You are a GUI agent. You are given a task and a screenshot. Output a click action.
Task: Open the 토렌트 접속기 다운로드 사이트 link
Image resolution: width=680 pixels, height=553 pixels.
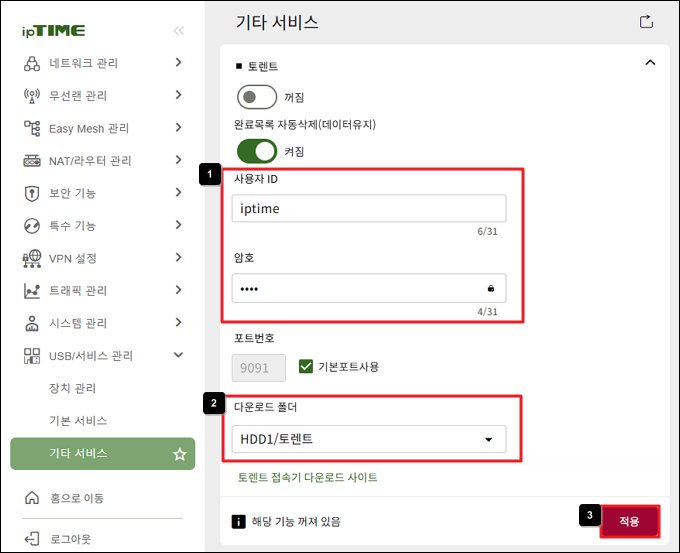coord(307,478)
